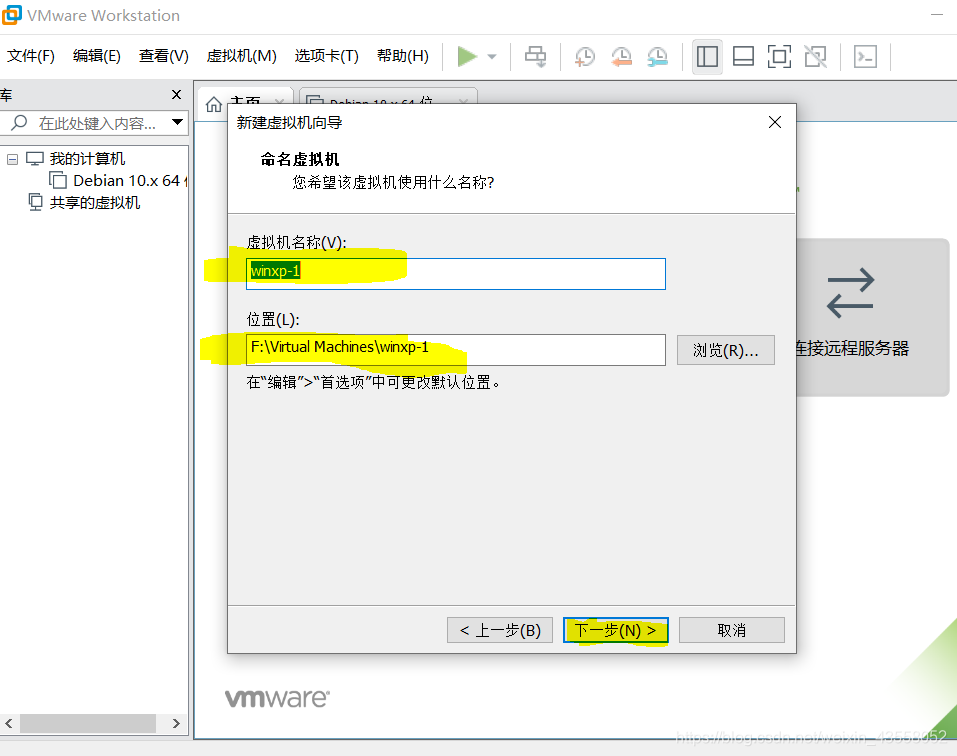Image resolution: width=957 pixels, height=756 pixels.
Task: Minimize the VMware Workstation window
Action: [937, 15]
